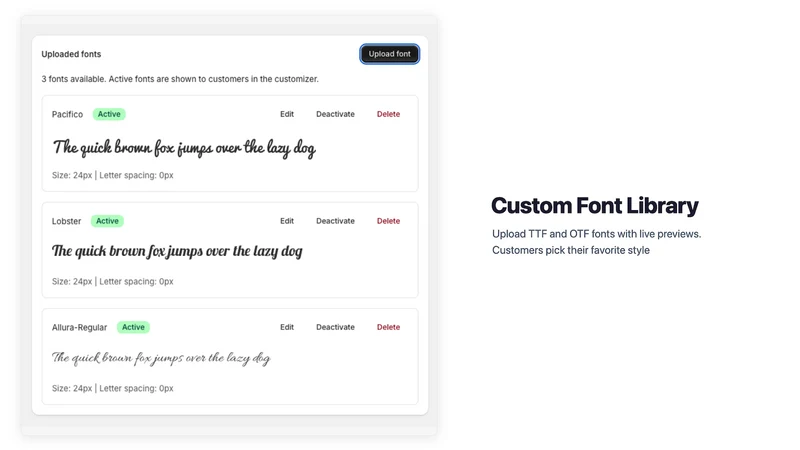Delete the Lobster font

(388, 221)
